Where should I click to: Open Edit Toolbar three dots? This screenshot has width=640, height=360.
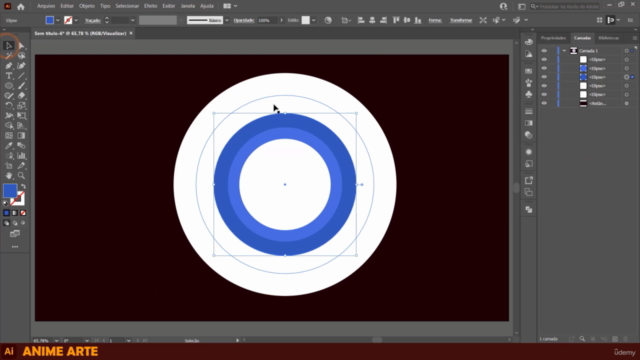tap(15, 247)
